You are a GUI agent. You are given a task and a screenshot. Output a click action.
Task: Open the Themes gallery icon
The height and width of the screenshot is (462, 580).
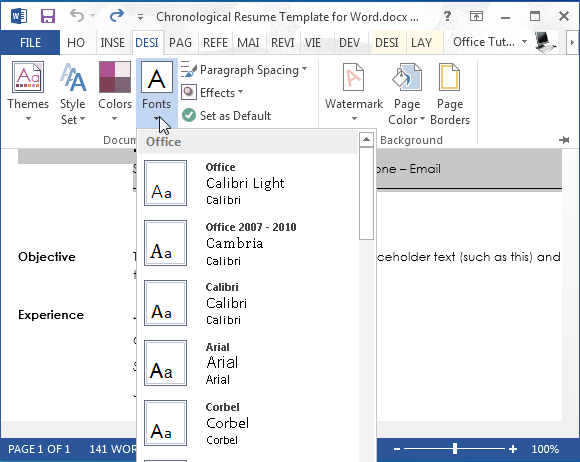tap(28, 77)
